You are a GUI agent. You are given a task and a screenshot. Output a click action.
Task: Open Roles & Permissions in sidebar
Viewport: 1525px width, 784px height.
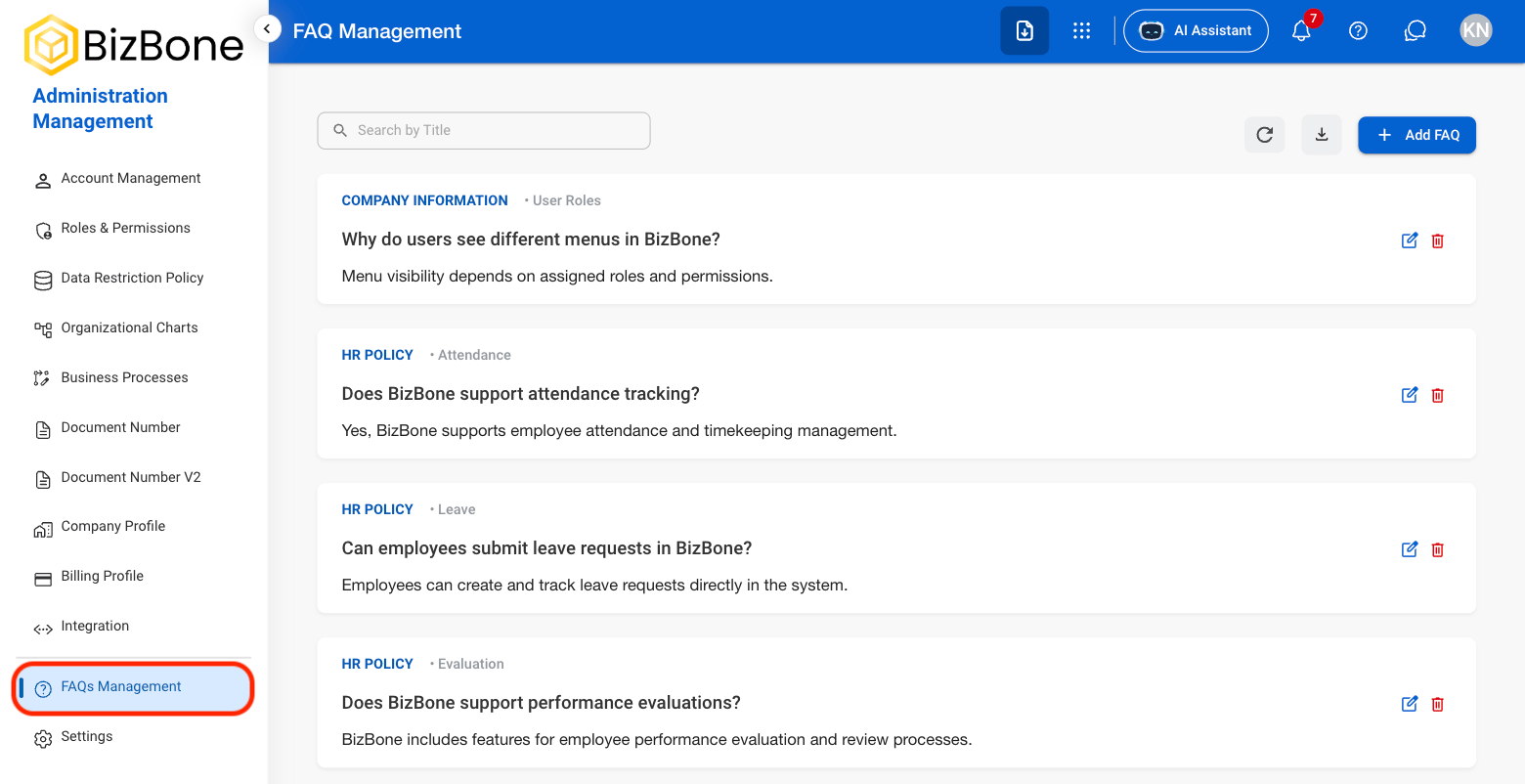pyautogui.click(x=133, y=229)
